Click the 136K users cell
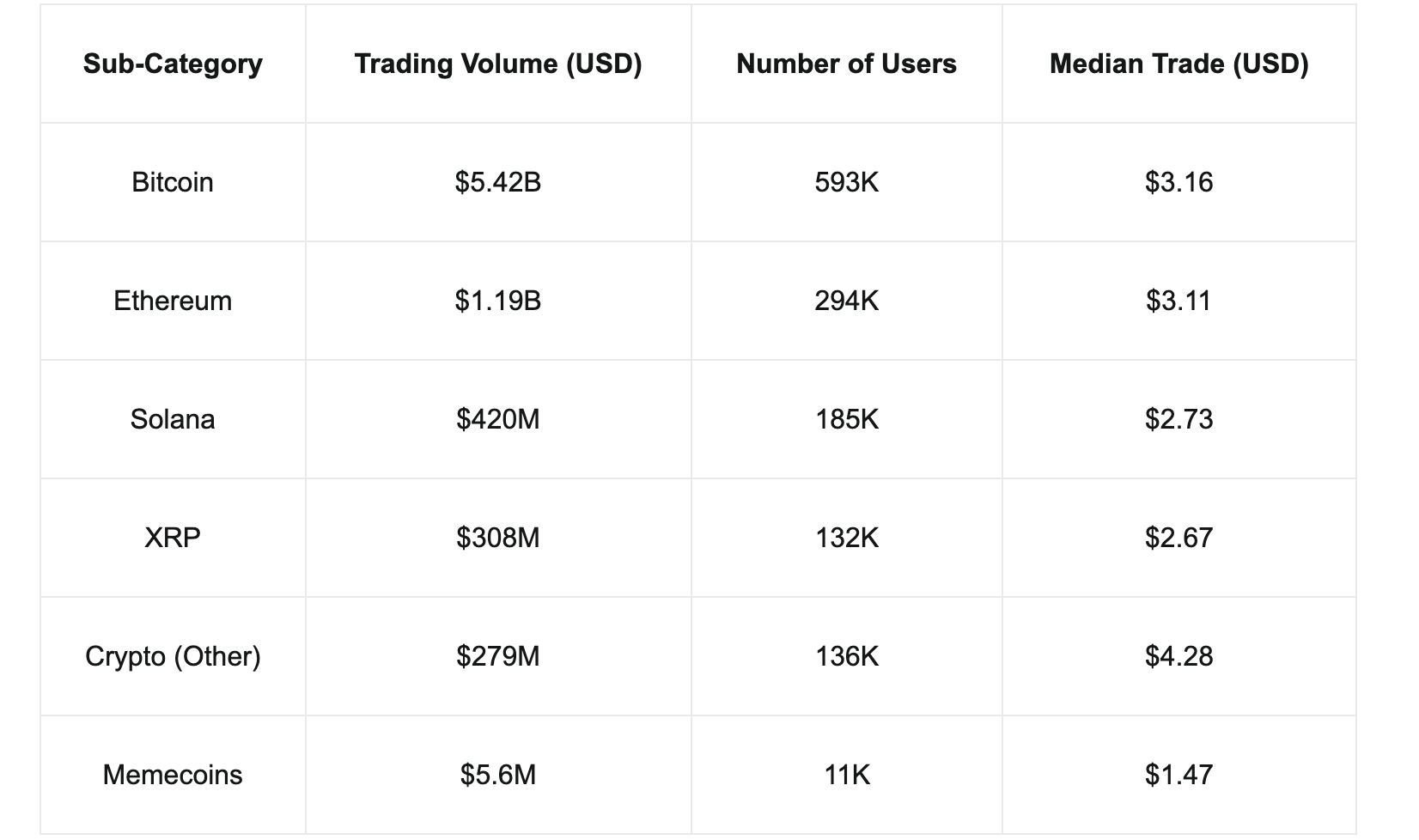Screen dimensions: 1419x840 (846, 656)
